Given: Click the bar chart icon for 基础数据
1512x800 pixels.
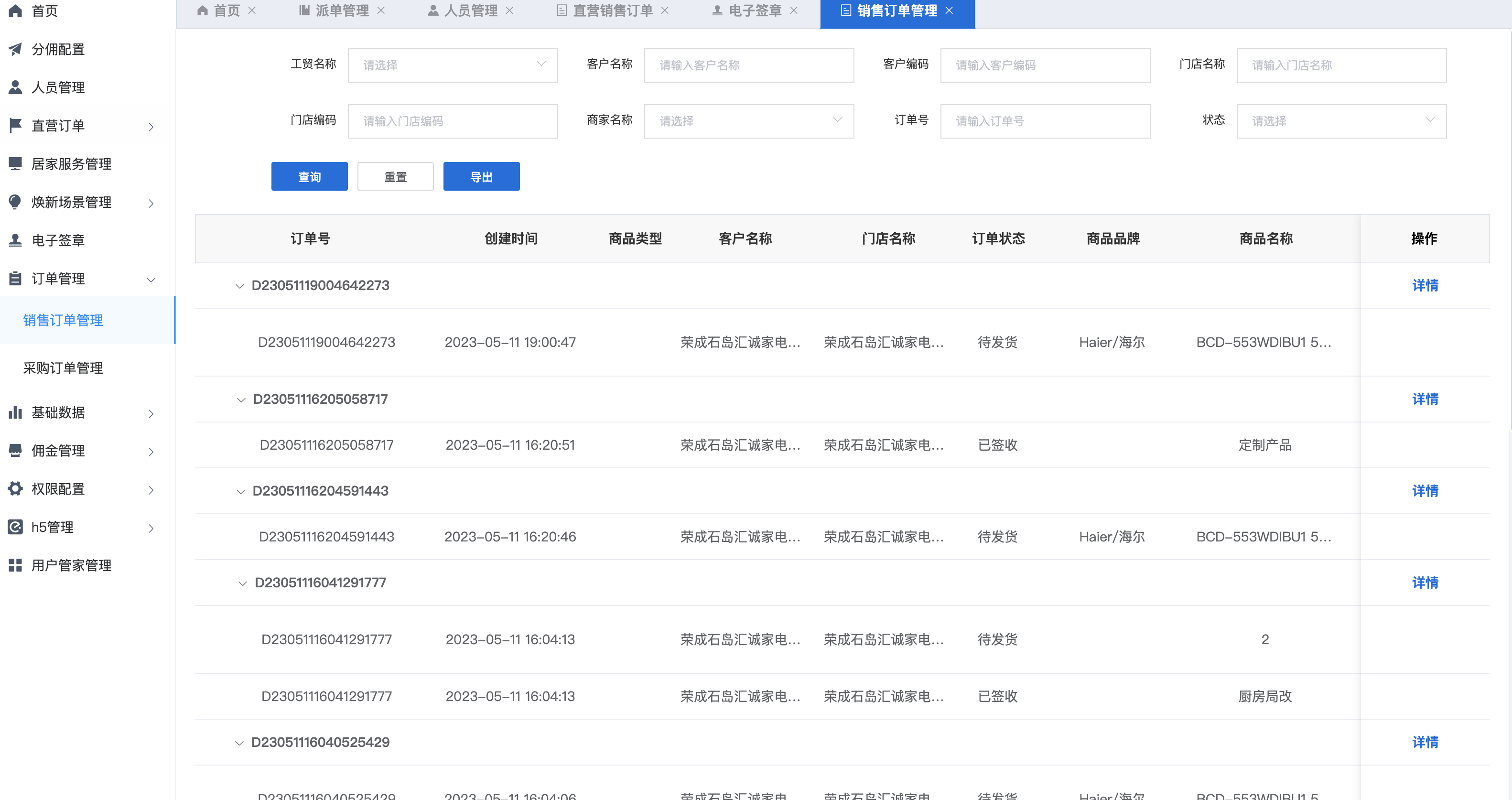Looking at the screenshot, I should [x=15, y=412].
